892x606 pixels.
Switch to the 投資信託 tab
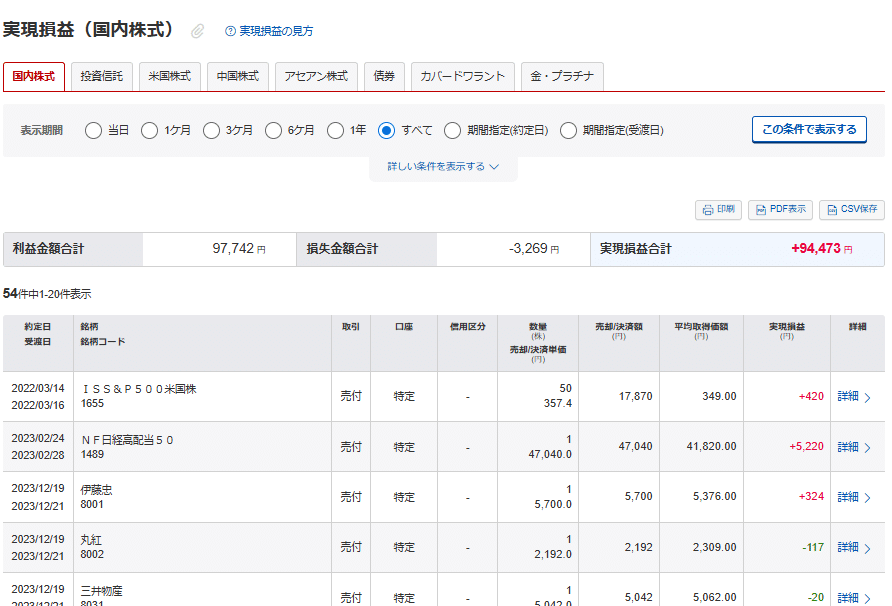click(x=102, y=76)
